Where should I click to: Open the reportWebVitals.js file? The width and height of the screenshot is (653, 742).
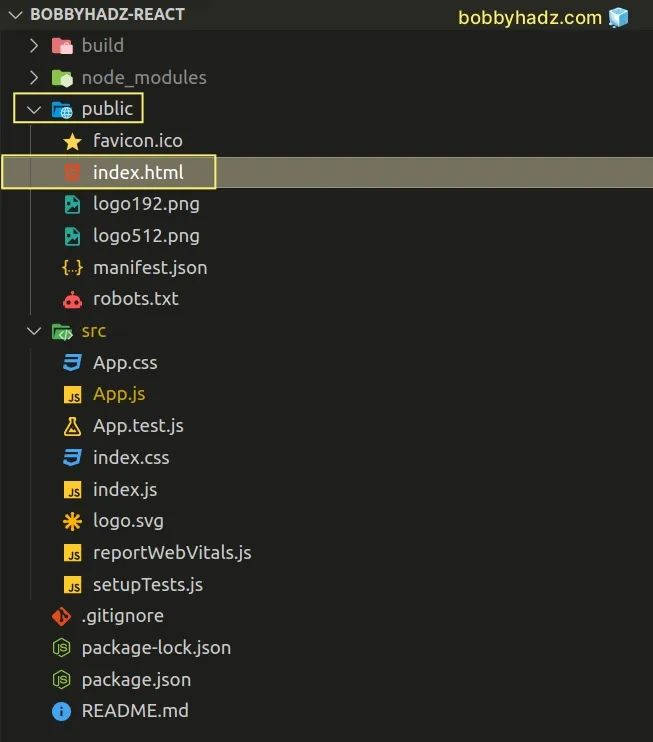pos(172,553)
